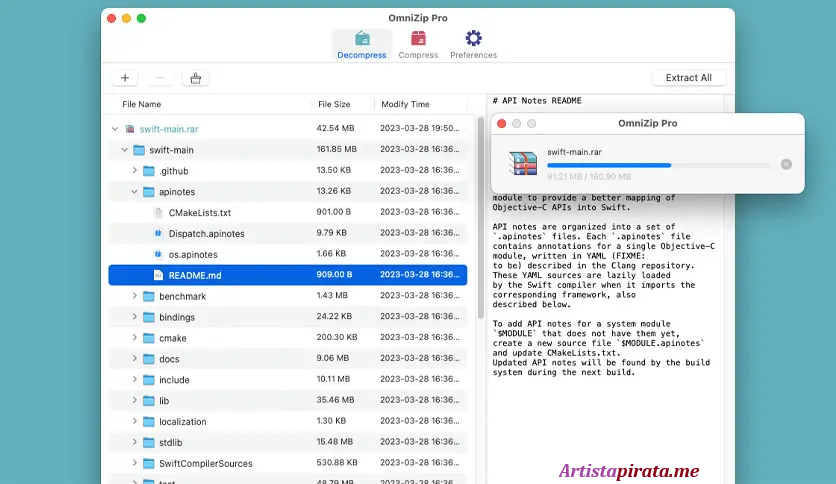Expand the SwiftCompilerSources folder
This screenshot has width=836, height=484.
[x=134, y=462]
